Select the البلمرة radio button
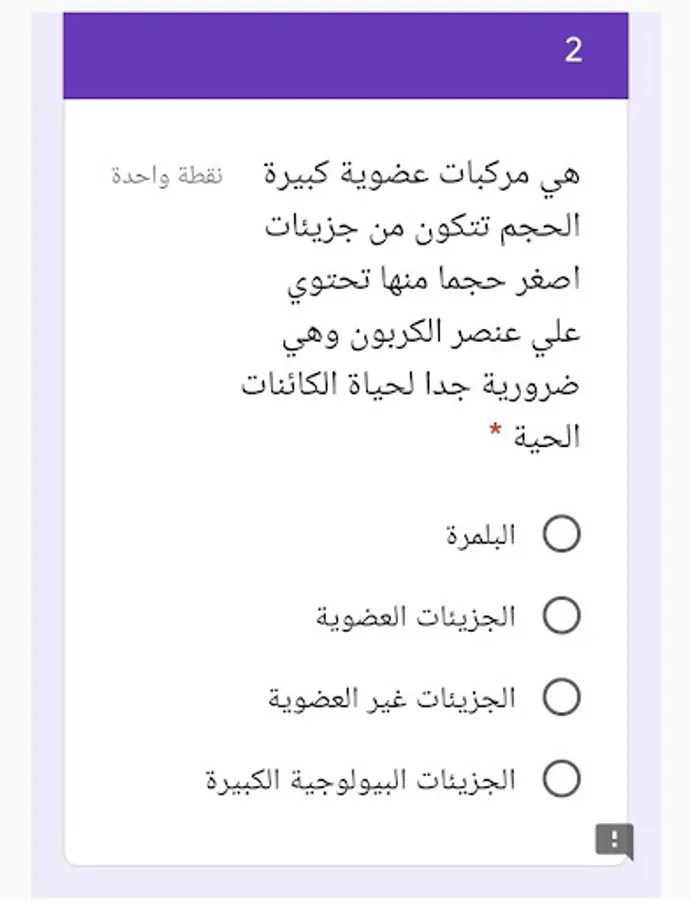 [561, 534]
